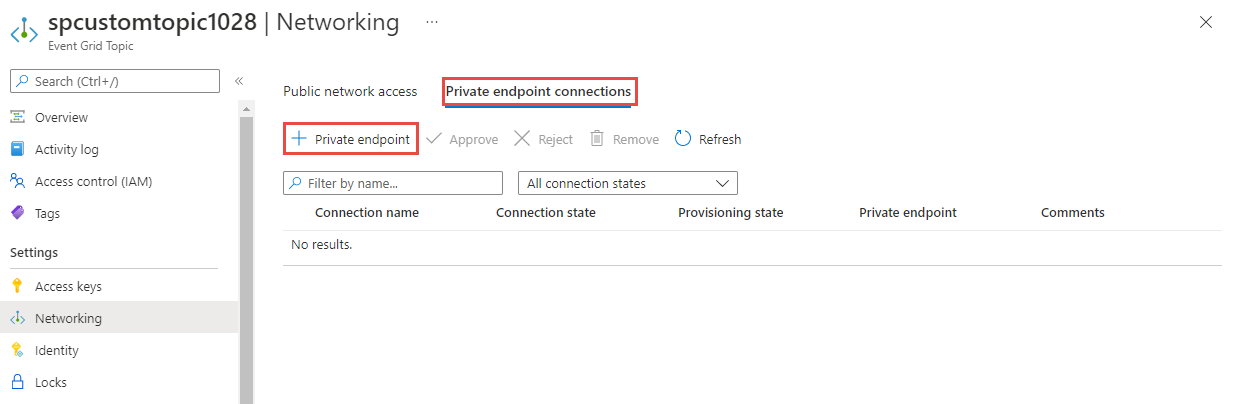Collapse the sidebar with double chevron

pyautogui.click(x=239, y=81)
